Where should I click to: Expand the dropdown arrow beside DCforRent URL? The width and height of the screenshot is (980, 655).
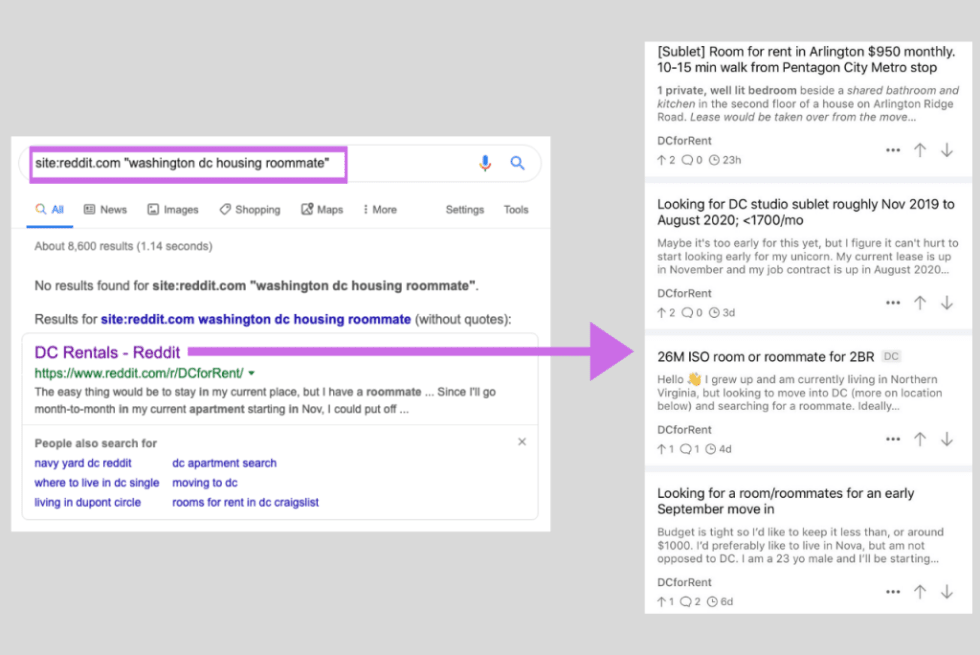(x=251, y=373)
